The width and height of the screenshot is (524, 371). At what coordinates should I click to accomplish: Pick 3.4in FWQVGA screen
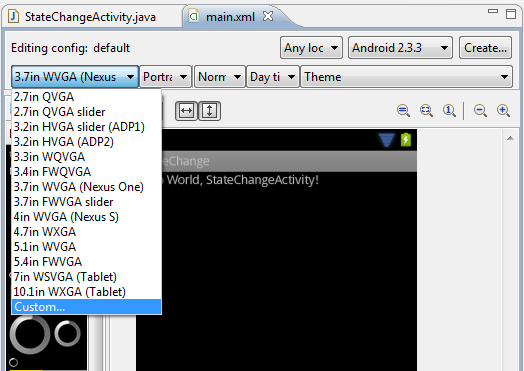coord(86,172)
